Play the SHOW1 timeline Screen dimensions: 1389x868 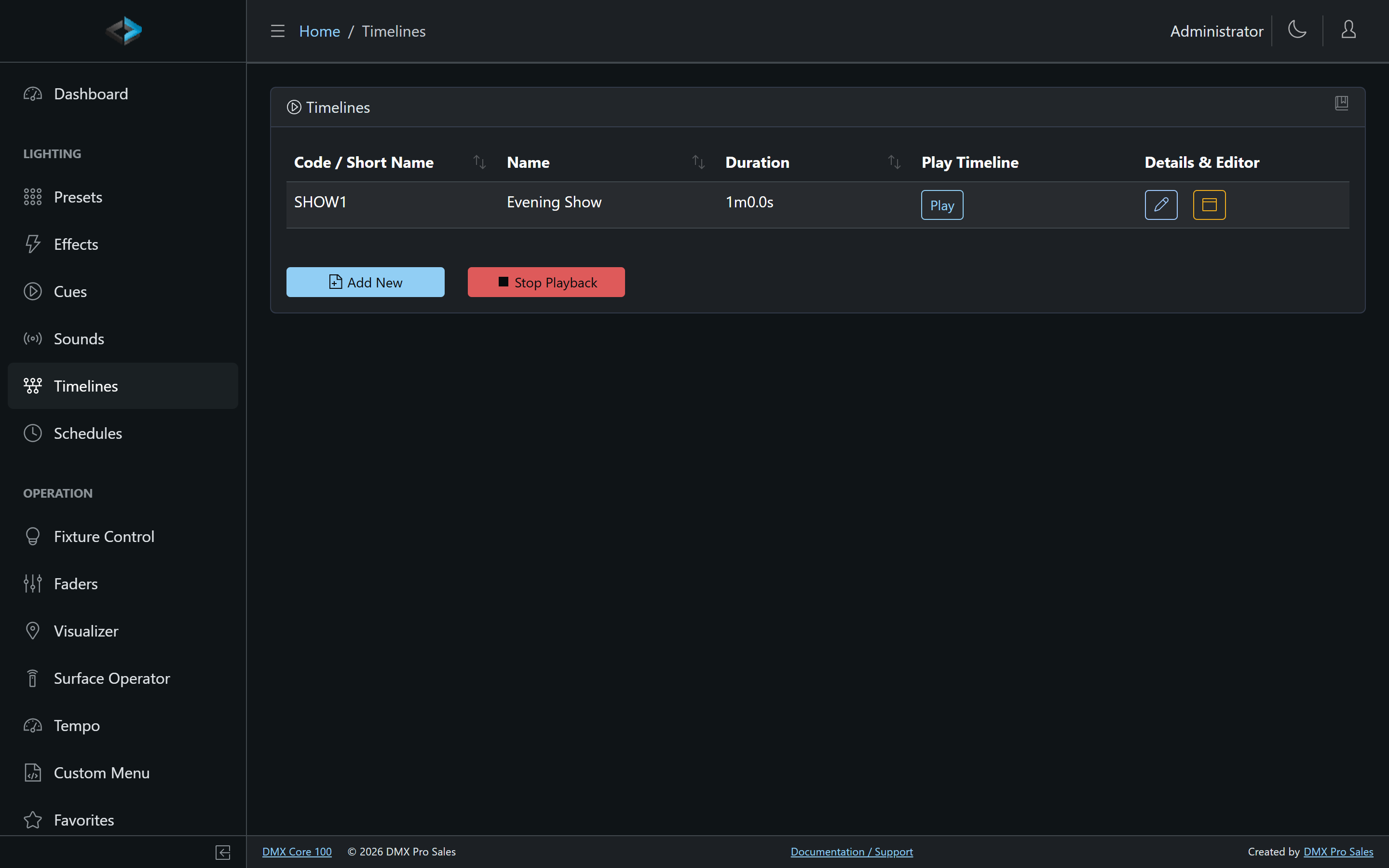point(942,205)
